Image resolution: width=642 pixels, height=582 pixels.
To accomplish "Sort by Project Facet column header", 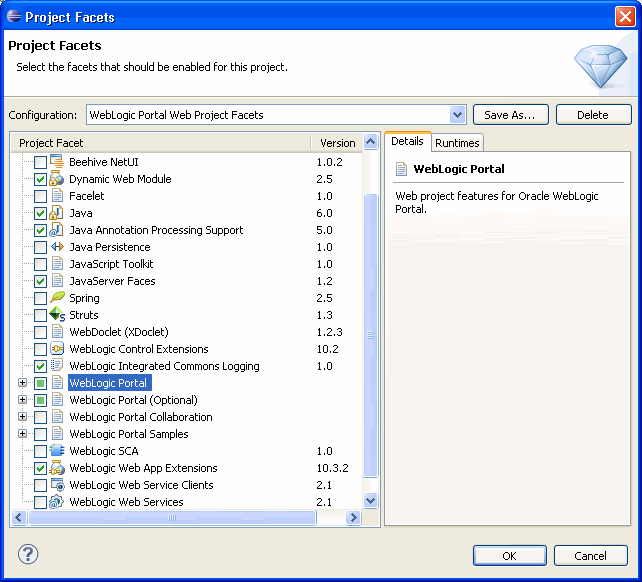I will coord(161,143).
